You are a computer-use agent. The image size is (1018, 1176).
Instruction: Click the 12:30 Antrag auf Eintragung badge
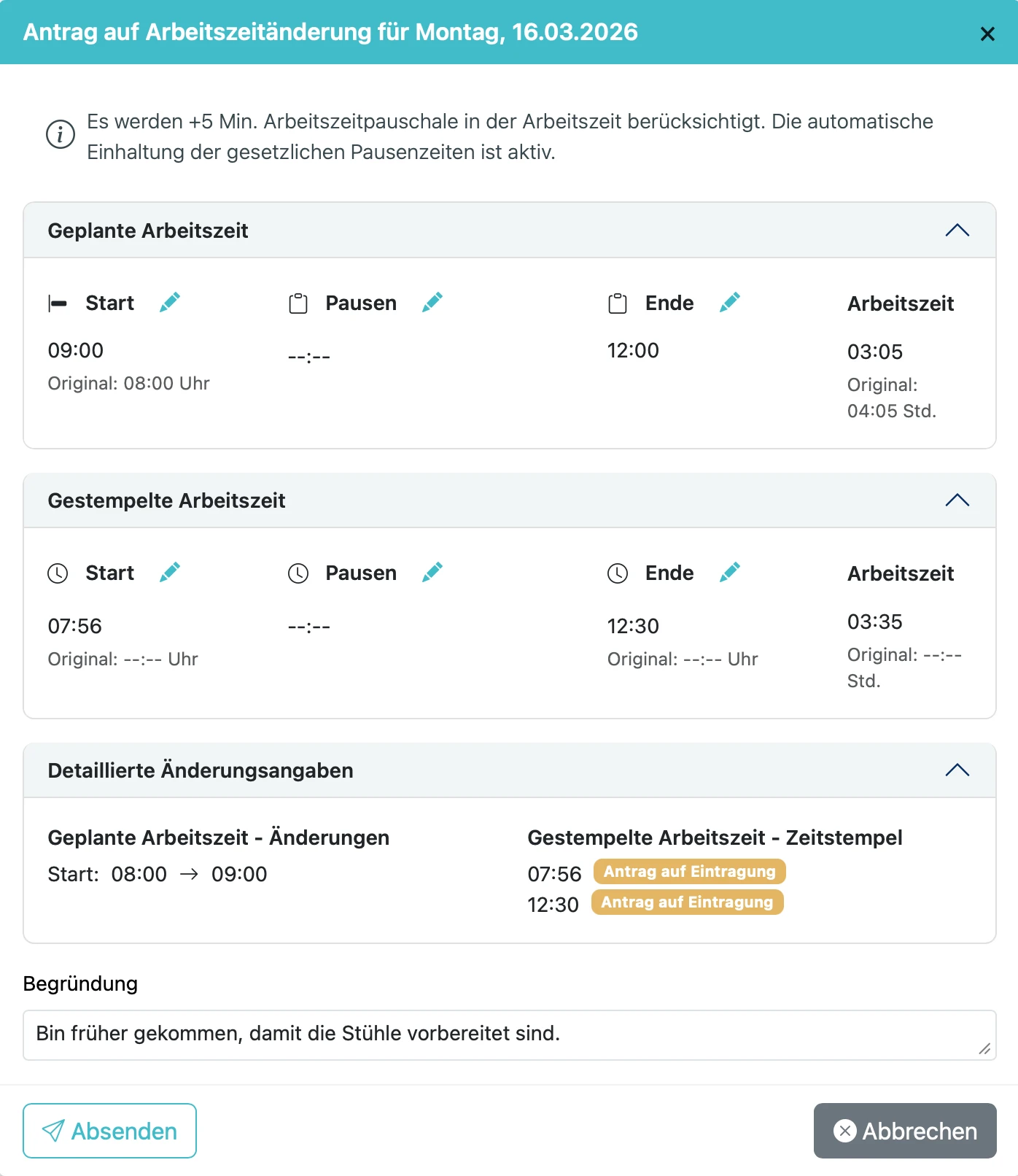point(687,902)
